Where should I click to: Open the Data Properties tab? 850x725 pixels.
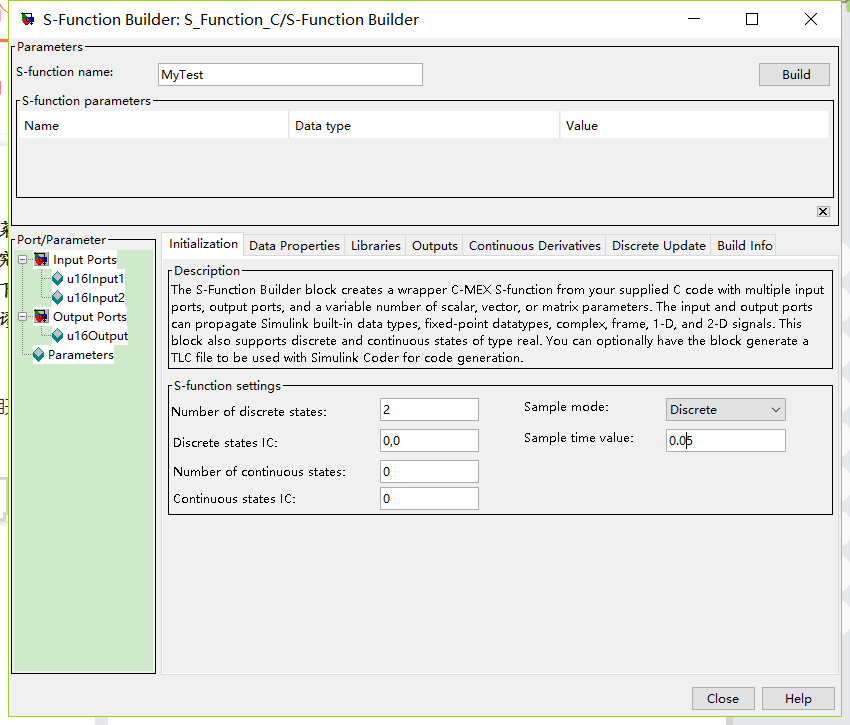(x=294, y=246)
